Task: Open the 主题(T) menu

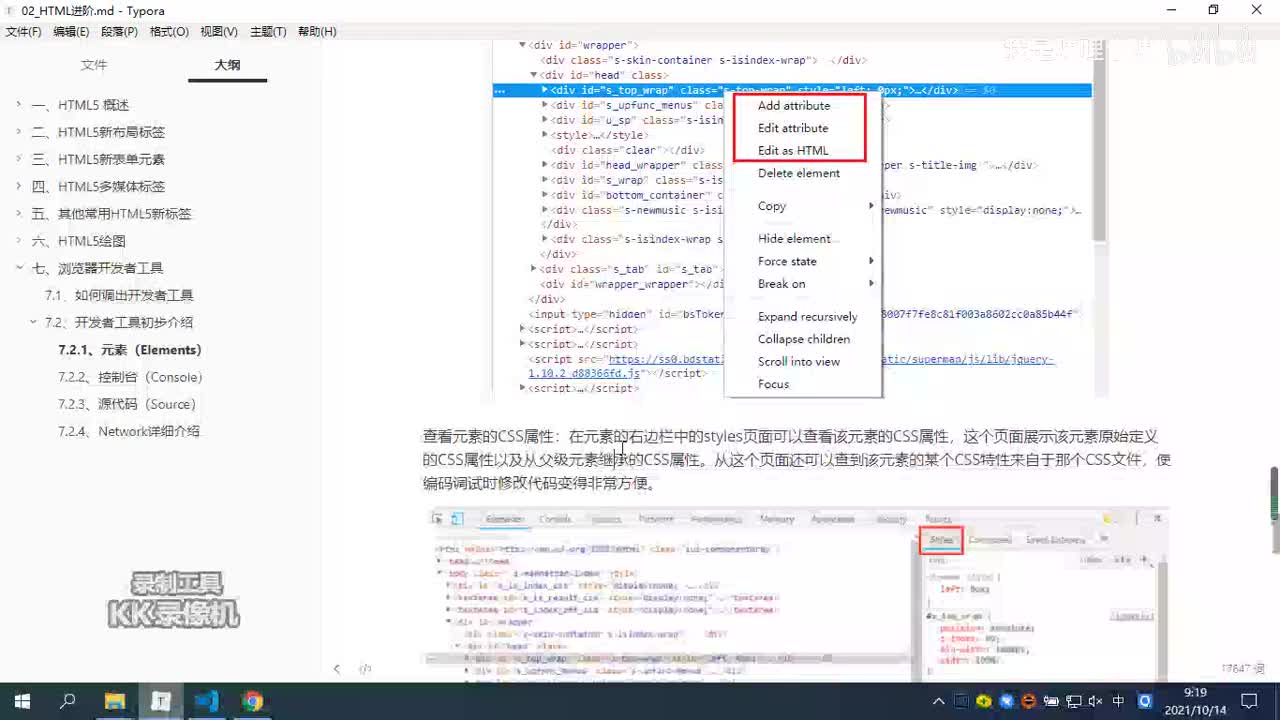Action: pyautogui.click(x=268, y=32)
